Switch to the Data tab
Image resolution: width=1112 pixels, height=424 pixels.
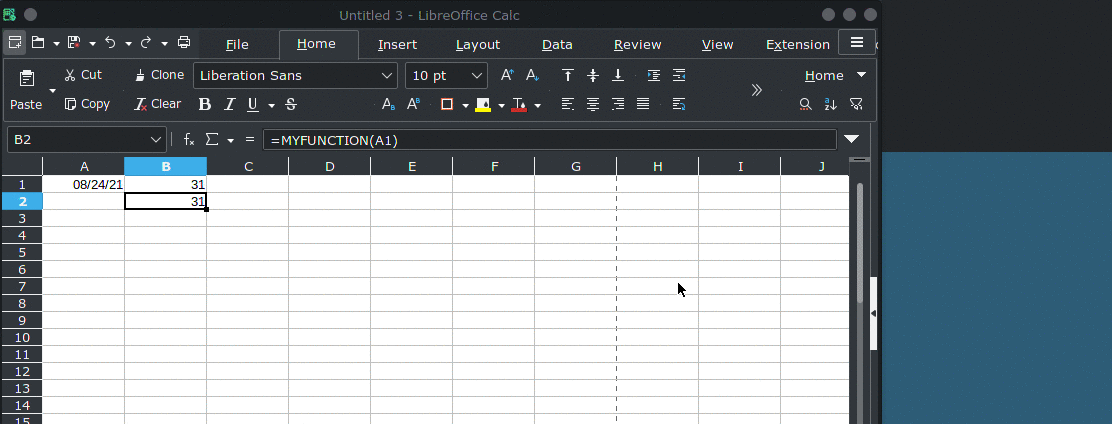click(557, 45)
